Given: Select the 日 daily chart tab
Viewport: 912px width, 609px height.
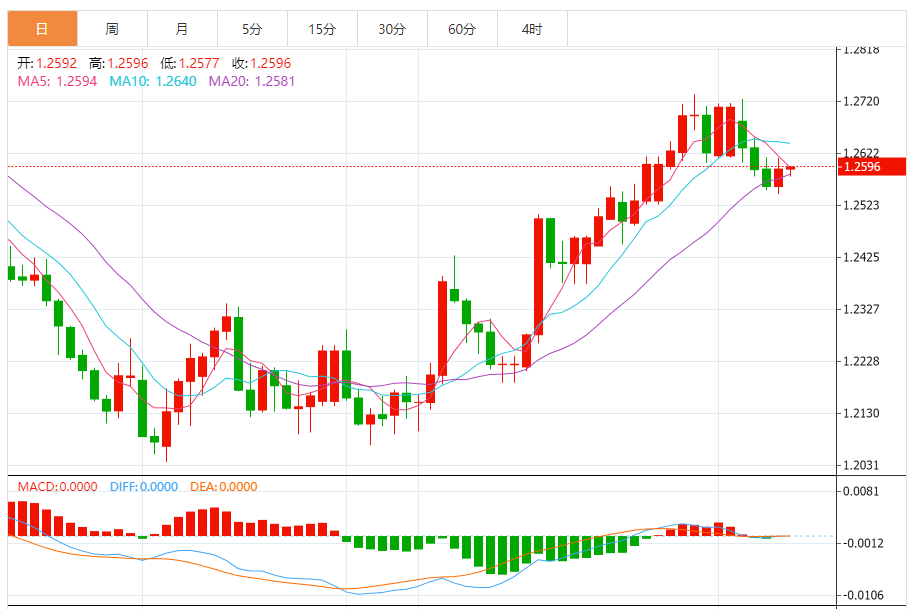Looking at the screenshot, I should 42,29.
